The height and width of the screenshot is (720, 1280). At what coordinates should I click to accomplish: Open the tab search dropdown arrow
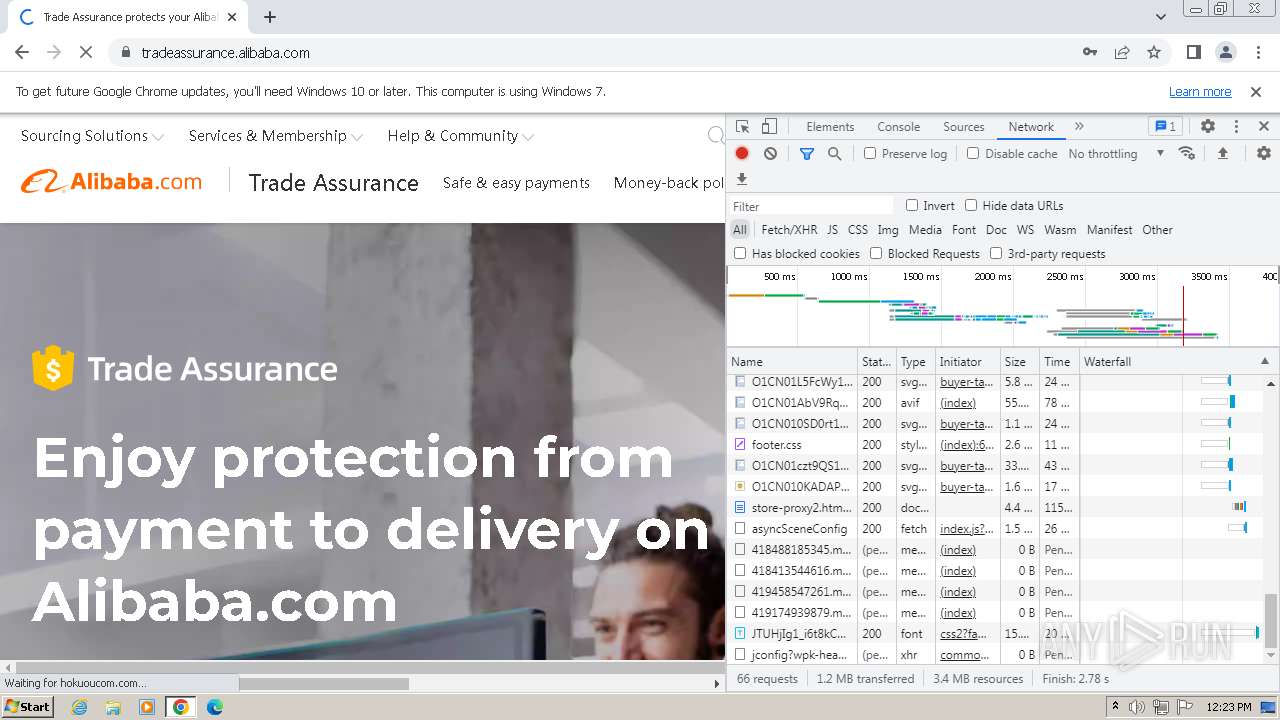[x=1161, y=17]
